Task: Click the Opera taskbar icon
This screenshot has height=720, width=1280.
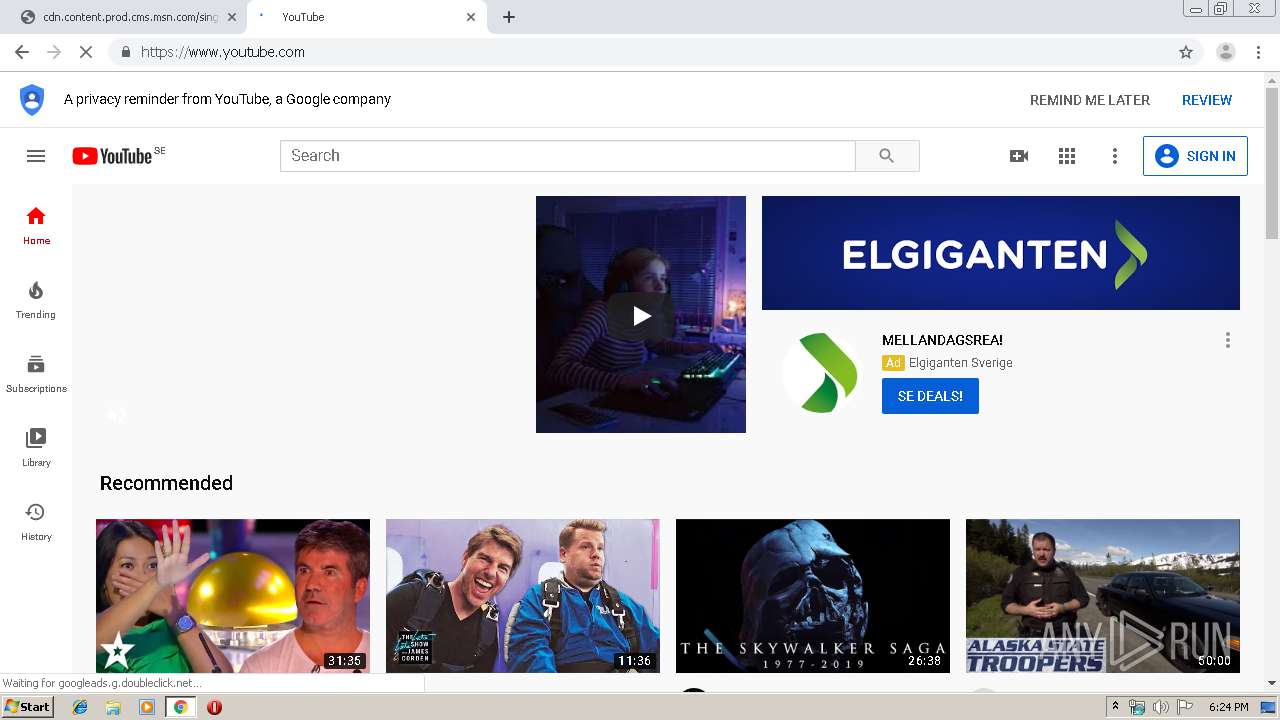Action: 214,707
